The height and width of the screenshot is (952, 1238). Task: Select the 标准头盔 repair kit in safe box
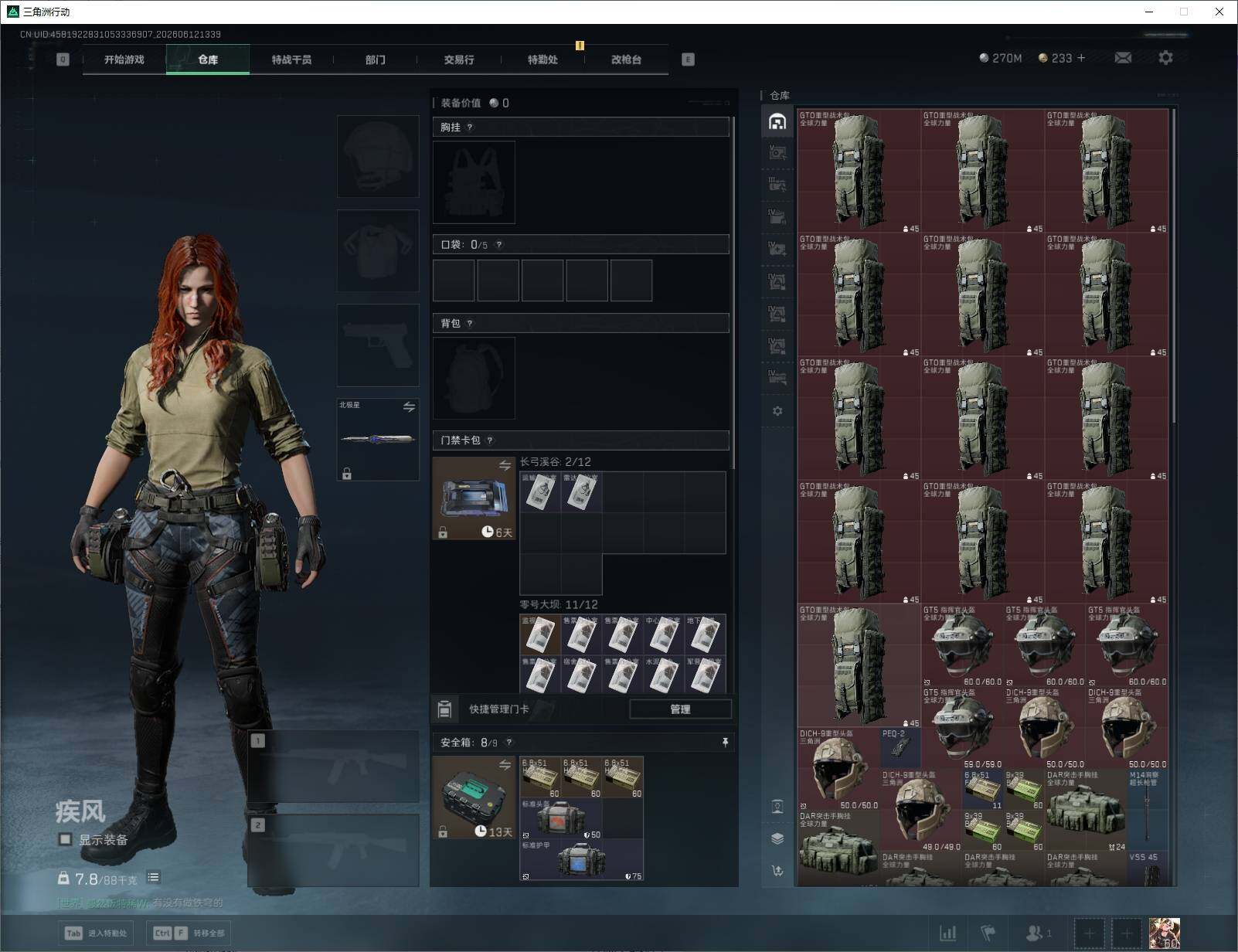[x=561, y=819]
